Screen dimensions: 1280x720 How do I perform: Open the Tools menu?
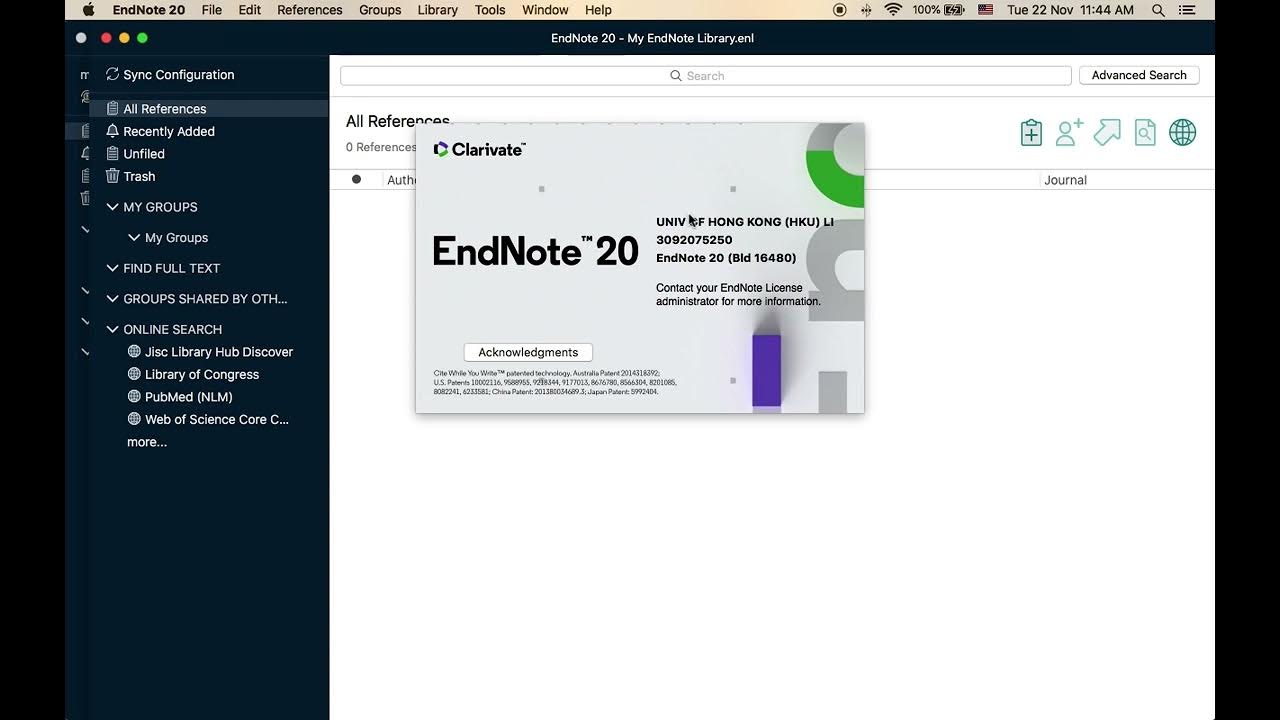[490, 10]
